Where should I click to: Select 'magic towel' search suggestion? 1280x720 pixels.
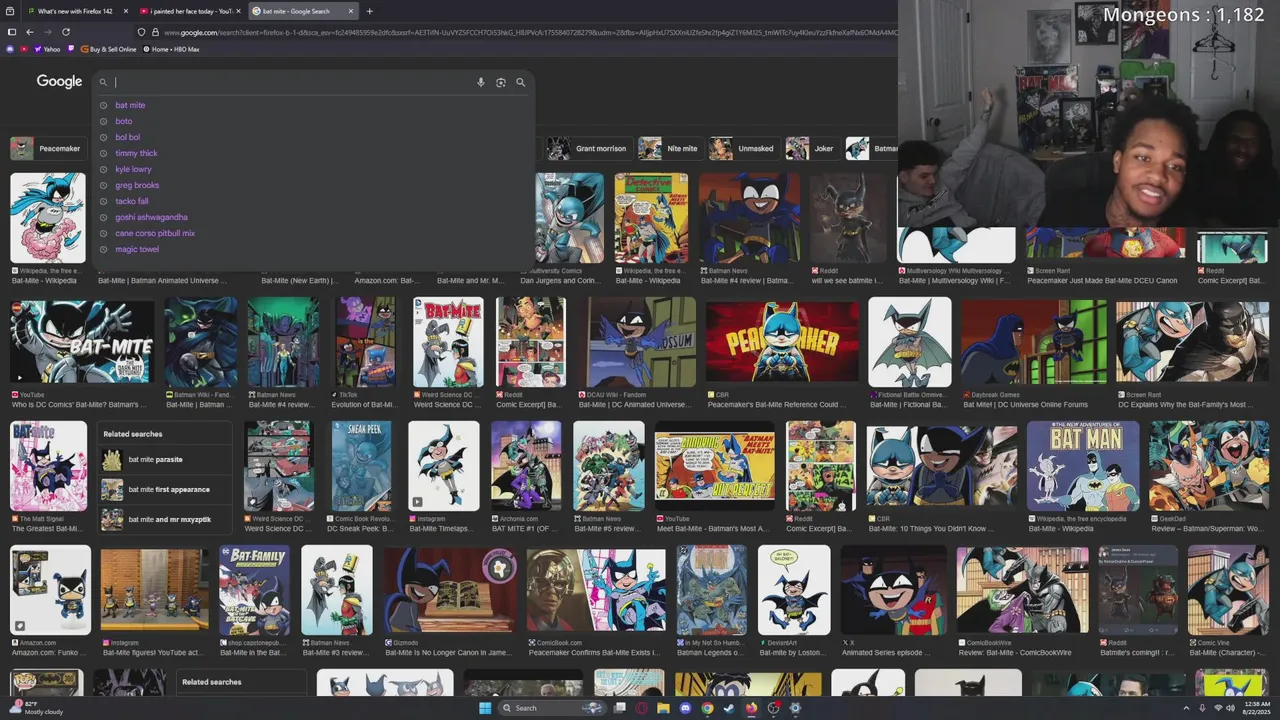click(137, 249)
